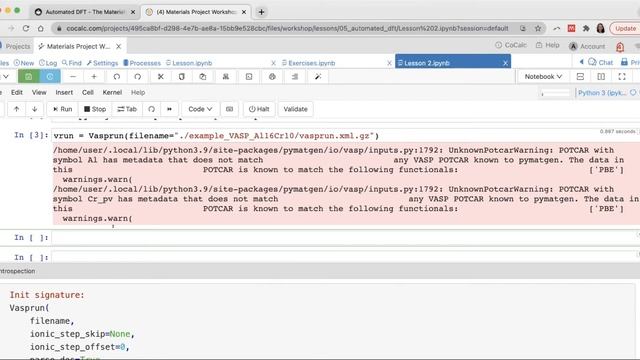
Task: Open the Chat panel
Action: (601, 62)
